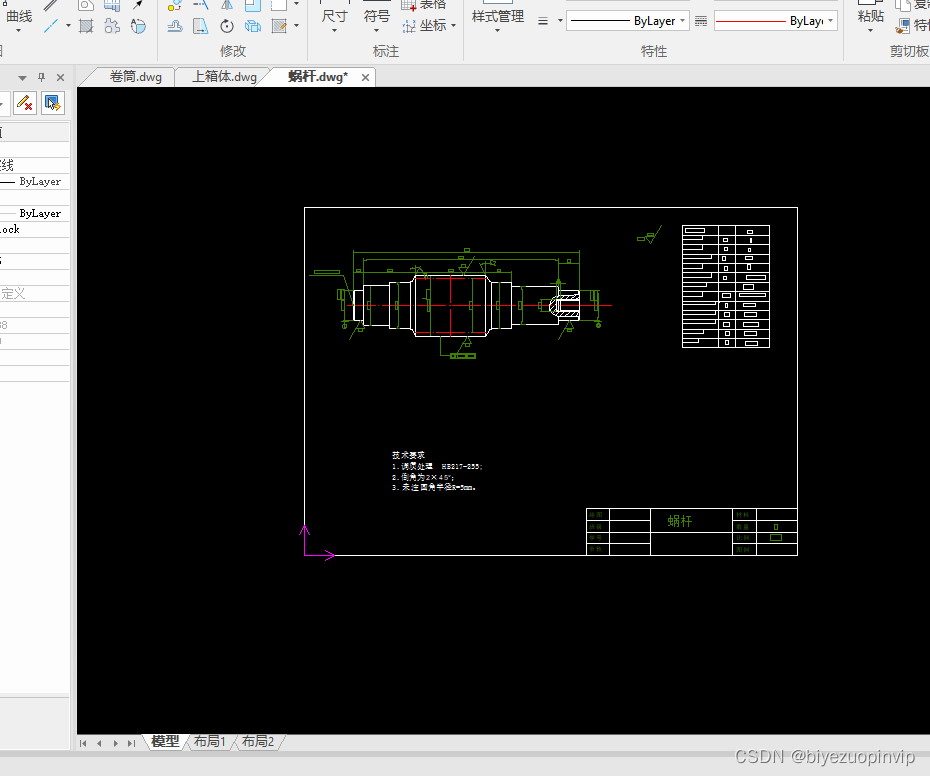Click the upper ByLayer property row in panel
930x776 pixels.
[x=34, y=182]
